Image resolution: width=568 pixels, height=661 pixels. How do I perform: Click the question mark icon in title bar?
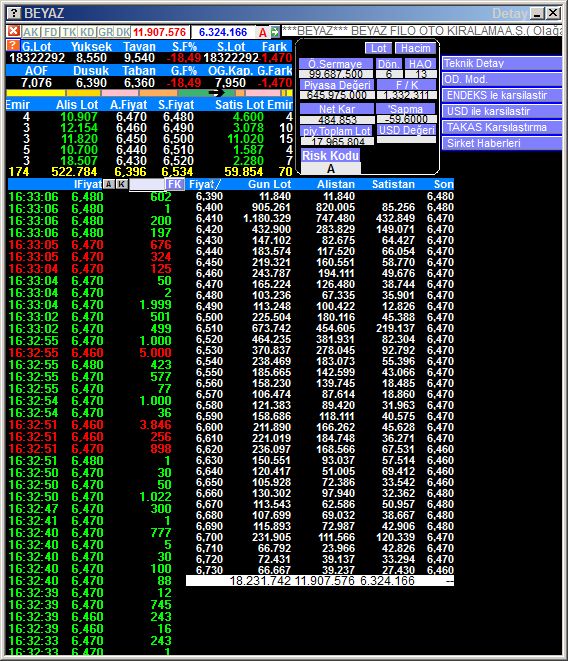[x=14, y=13]
